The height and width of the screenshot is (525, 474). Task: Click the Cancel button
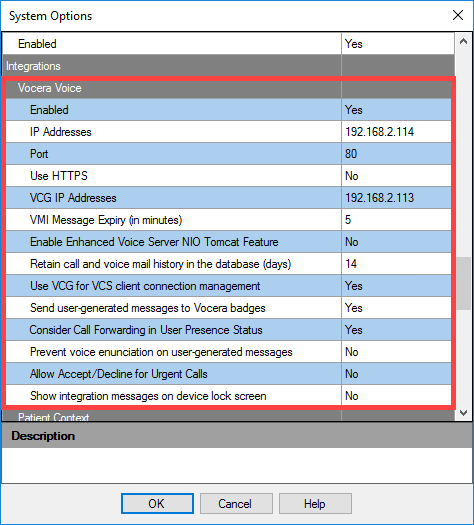236,503
